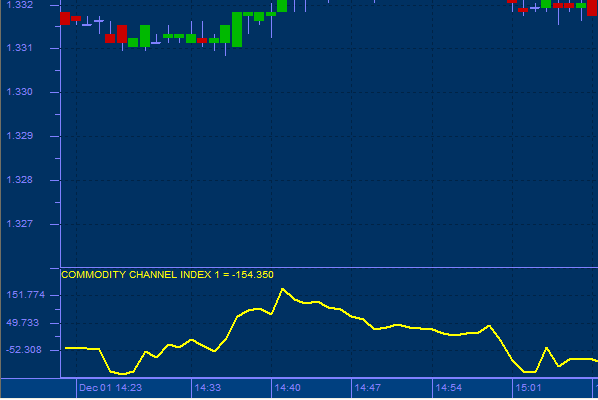Click the 151.774 indicator axis value
This screenshot has width=598, height=400.
[x=26, y=295]
